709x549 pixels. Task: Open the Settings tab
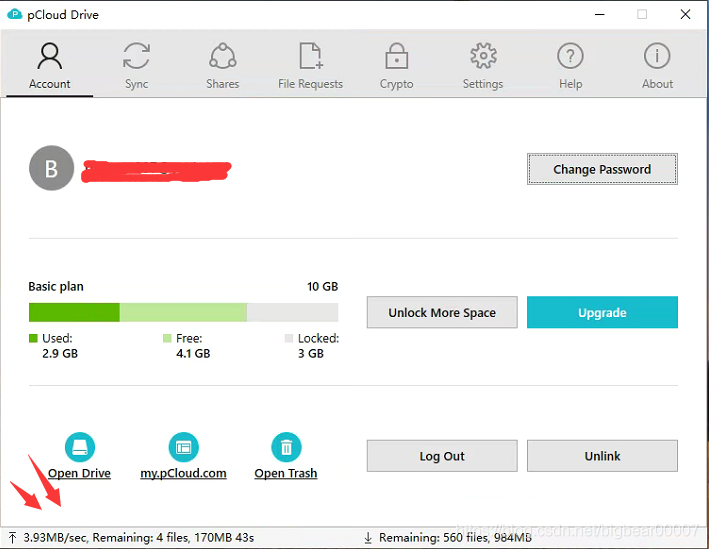pos(483,66)
